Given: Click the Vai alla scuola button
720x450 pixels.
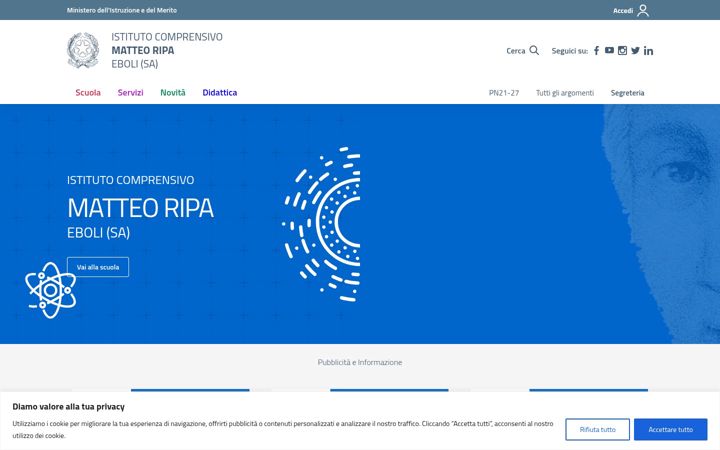Looking at the screenshot, I should tap(98, 267).
